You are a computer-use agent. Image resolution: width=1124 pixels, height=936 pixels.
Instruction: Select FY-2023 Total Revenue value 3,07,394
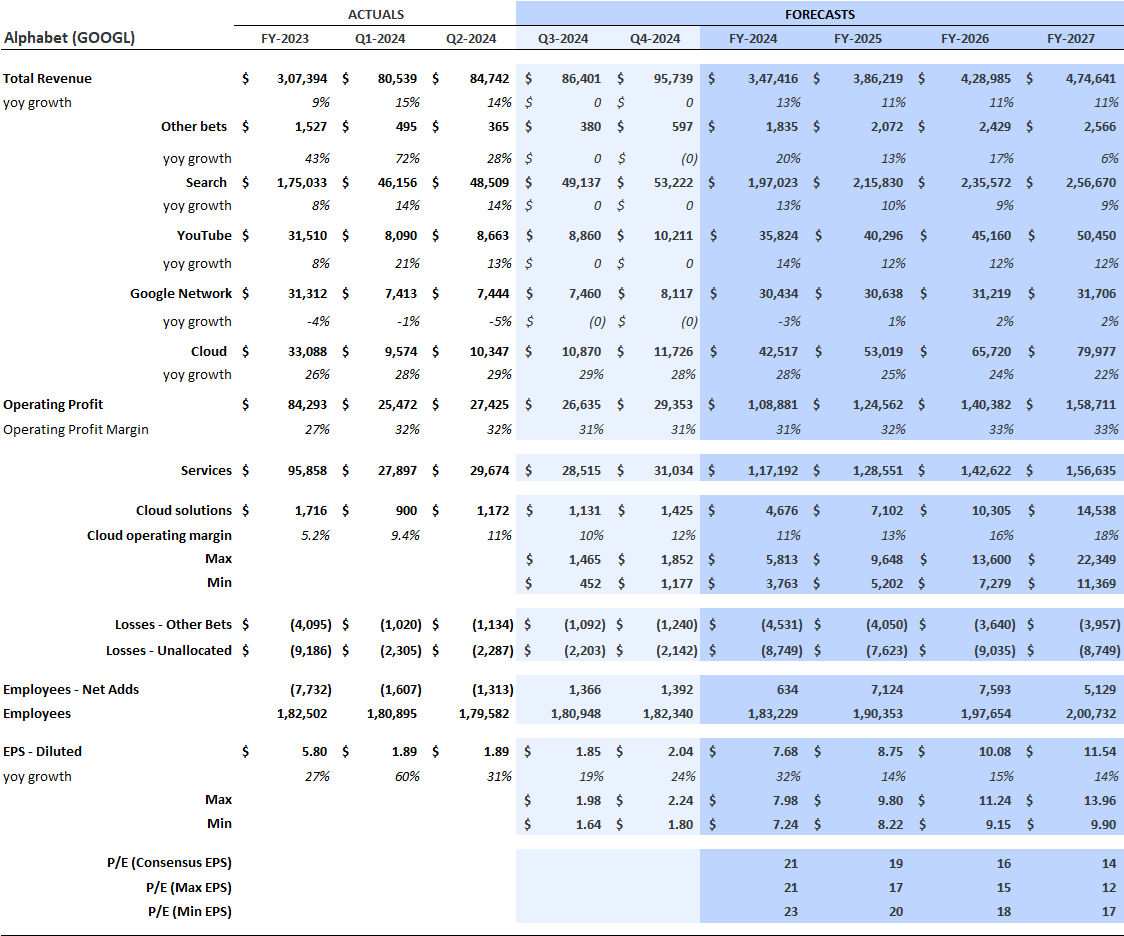[298, 78]
